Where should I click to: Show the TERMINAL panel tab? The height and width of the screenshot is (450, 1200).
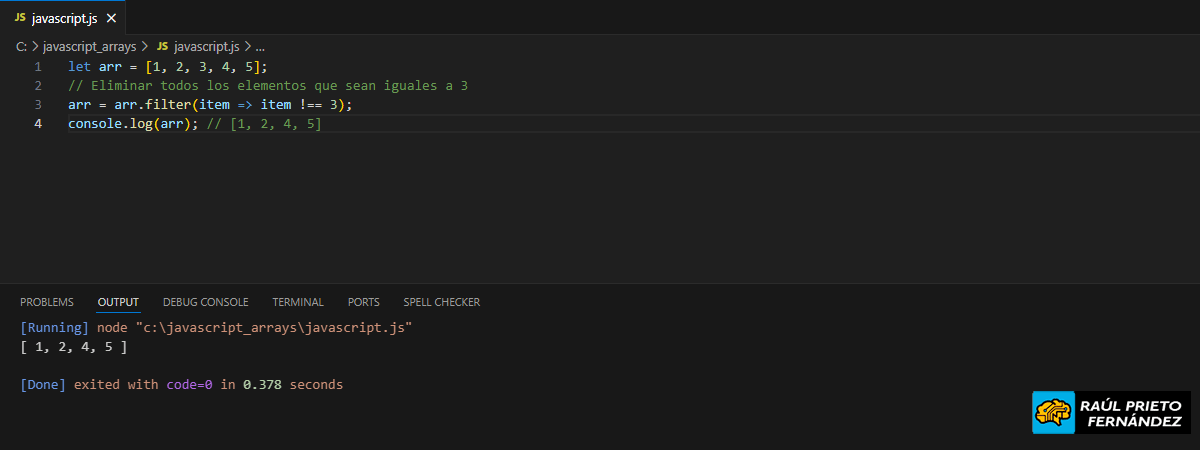point(298,302)
